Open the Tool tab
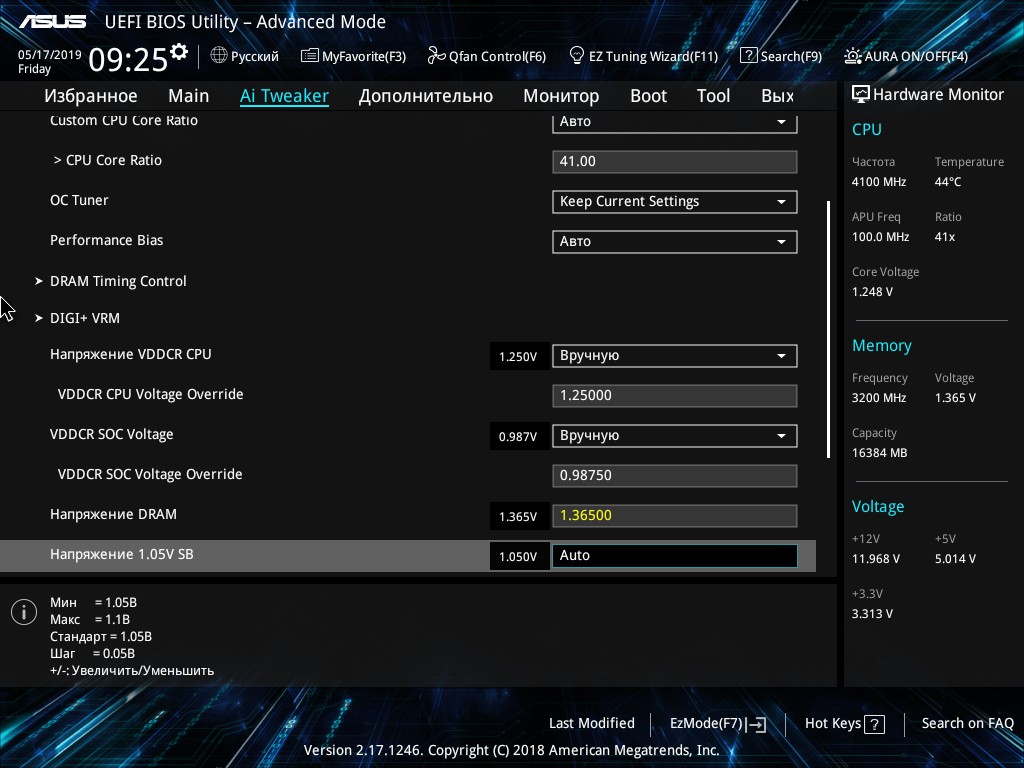Image resolution: width=1024 pixels, height=768 pixels. [x=713, y=96]
